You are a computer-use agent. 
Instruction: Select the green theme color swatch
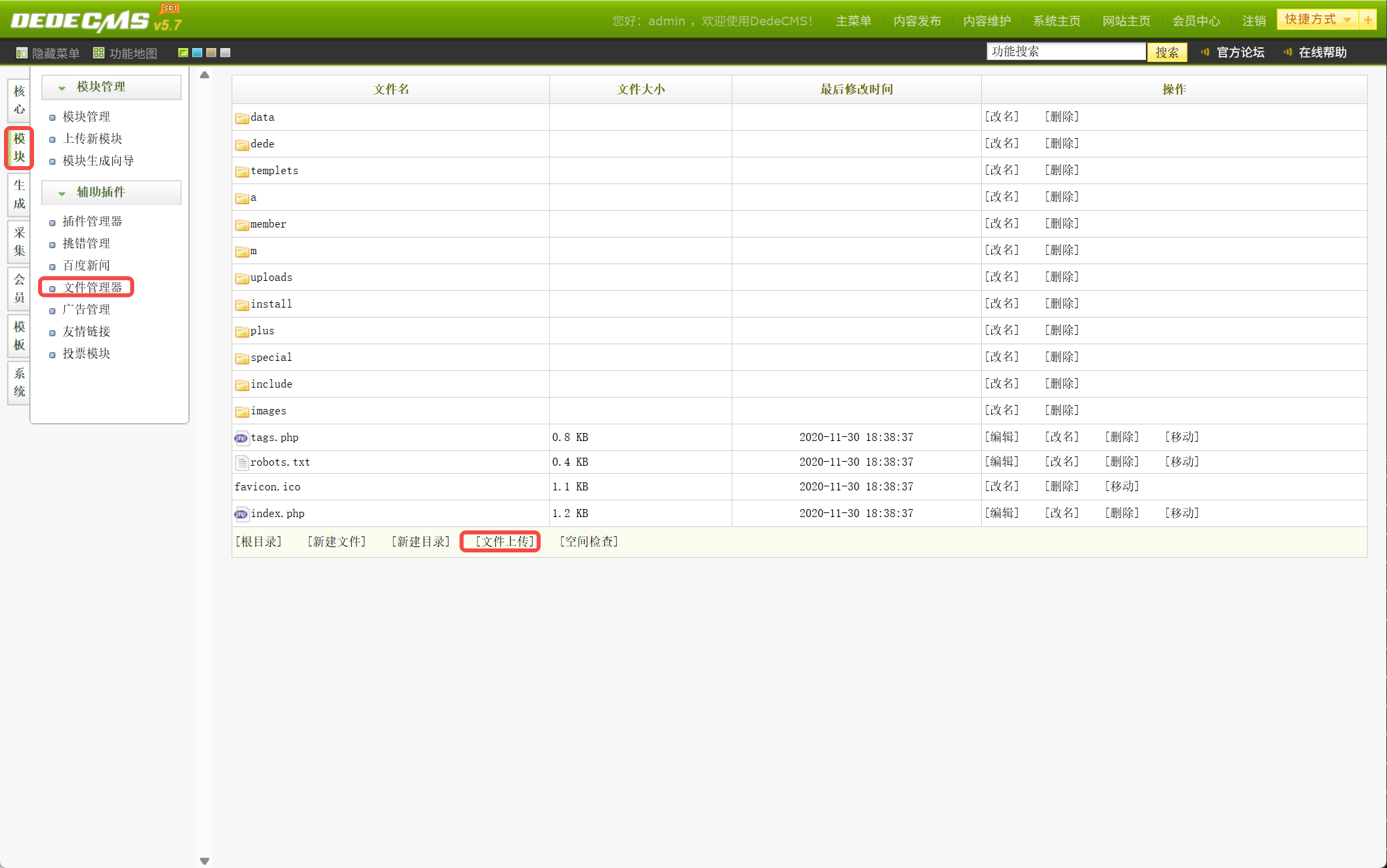[x=183, y=53]
